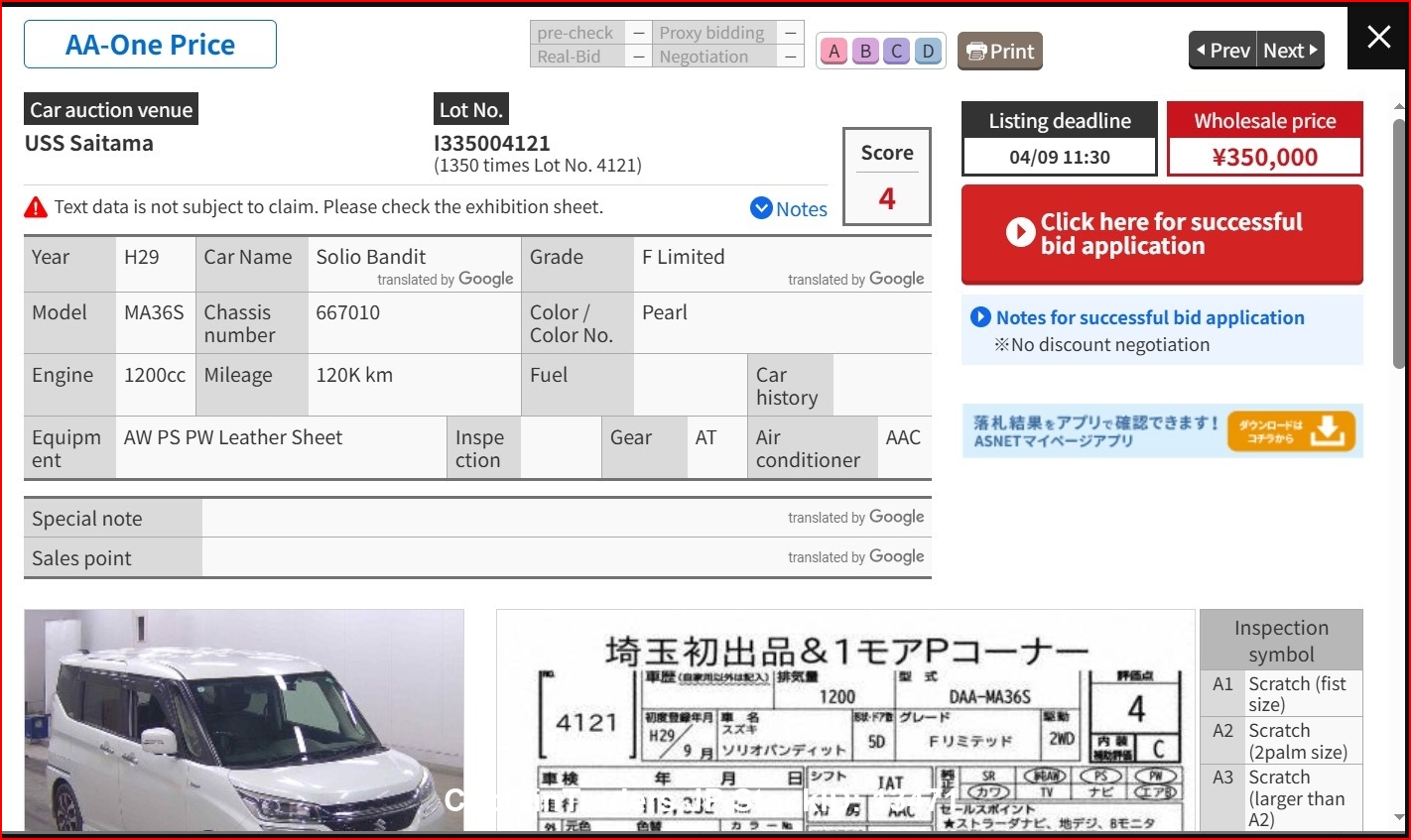
Task: Click the AA-One Price tab
Action: coord(150,45)
